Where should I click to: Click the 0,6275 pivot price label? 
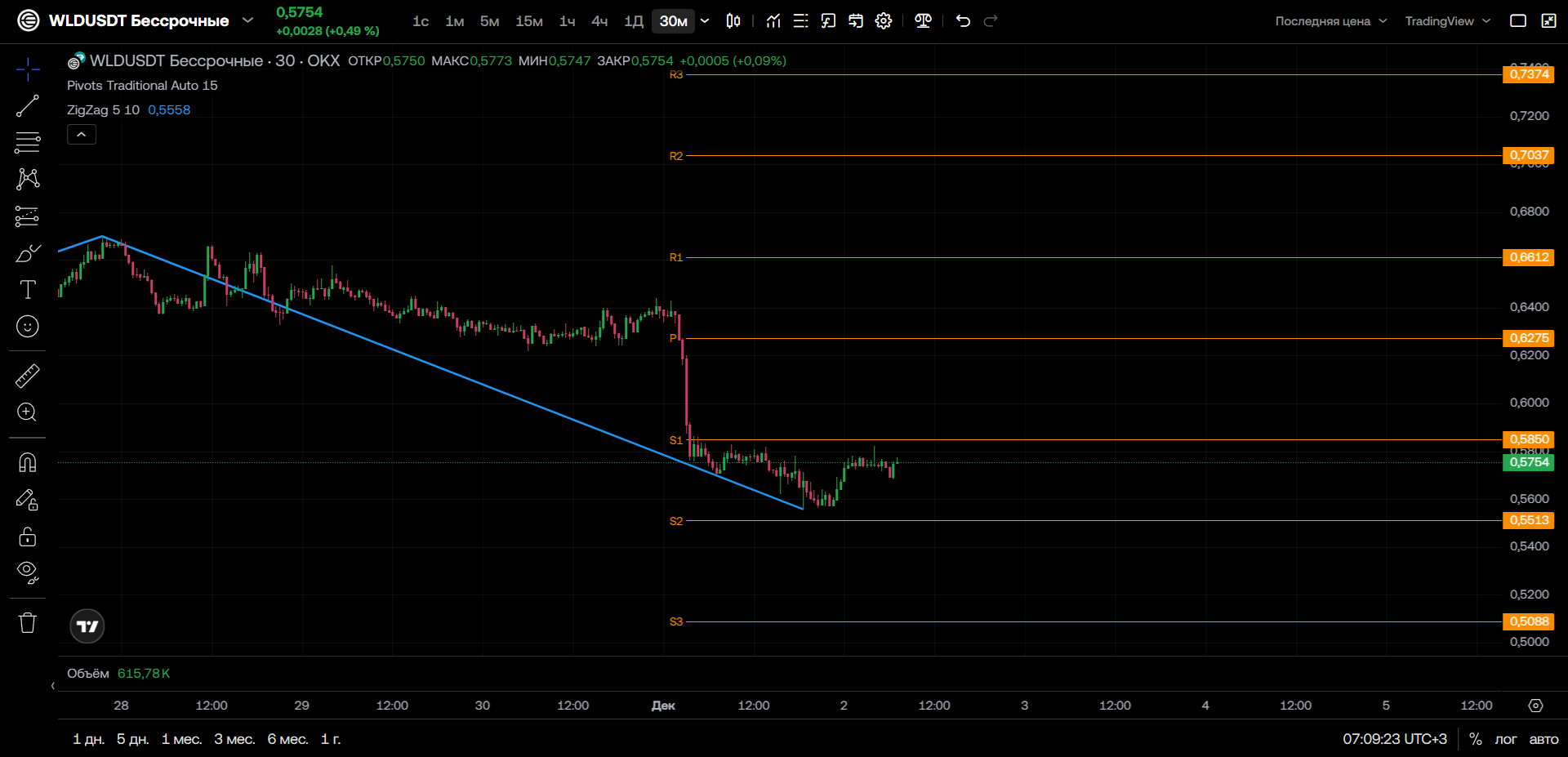[1528, 338]
